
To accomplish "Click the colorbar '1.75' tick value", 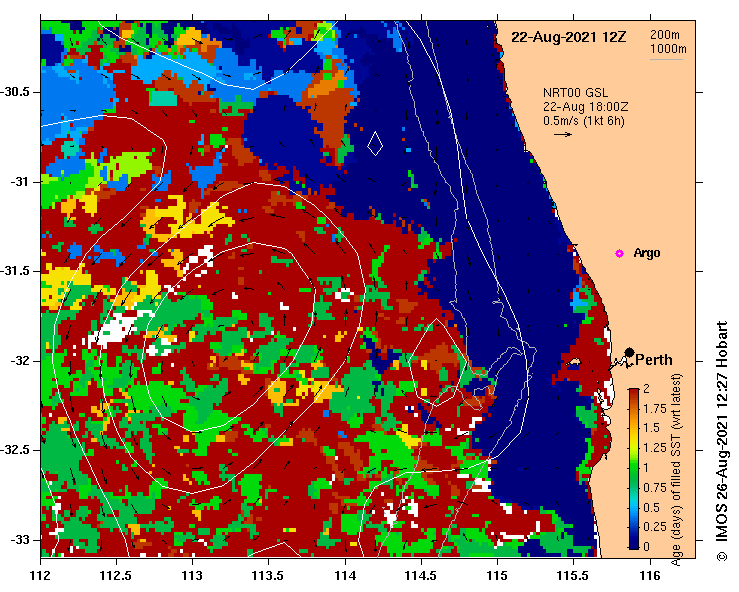I will pos(655,408).
